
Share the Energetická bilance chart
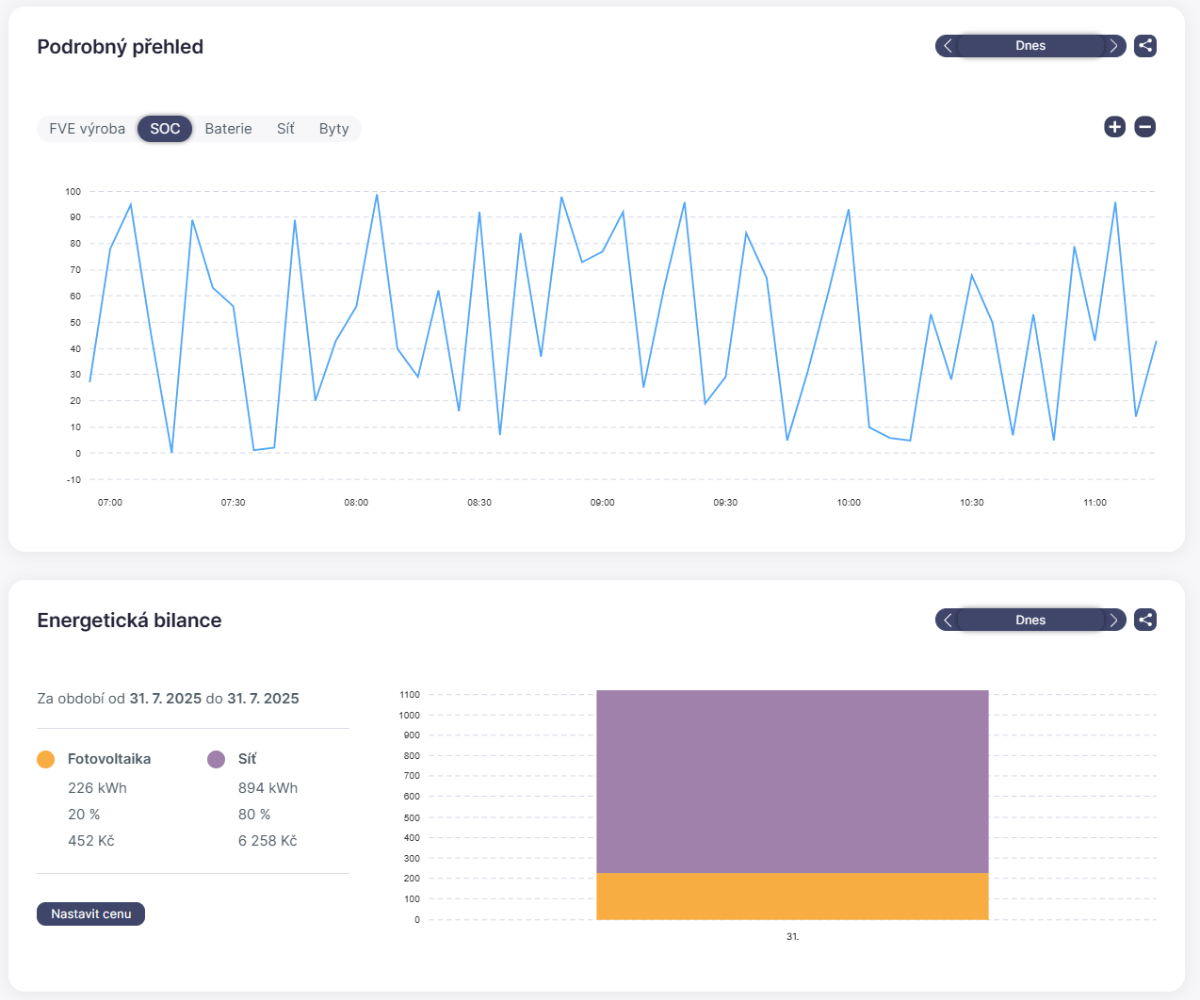1145,620
